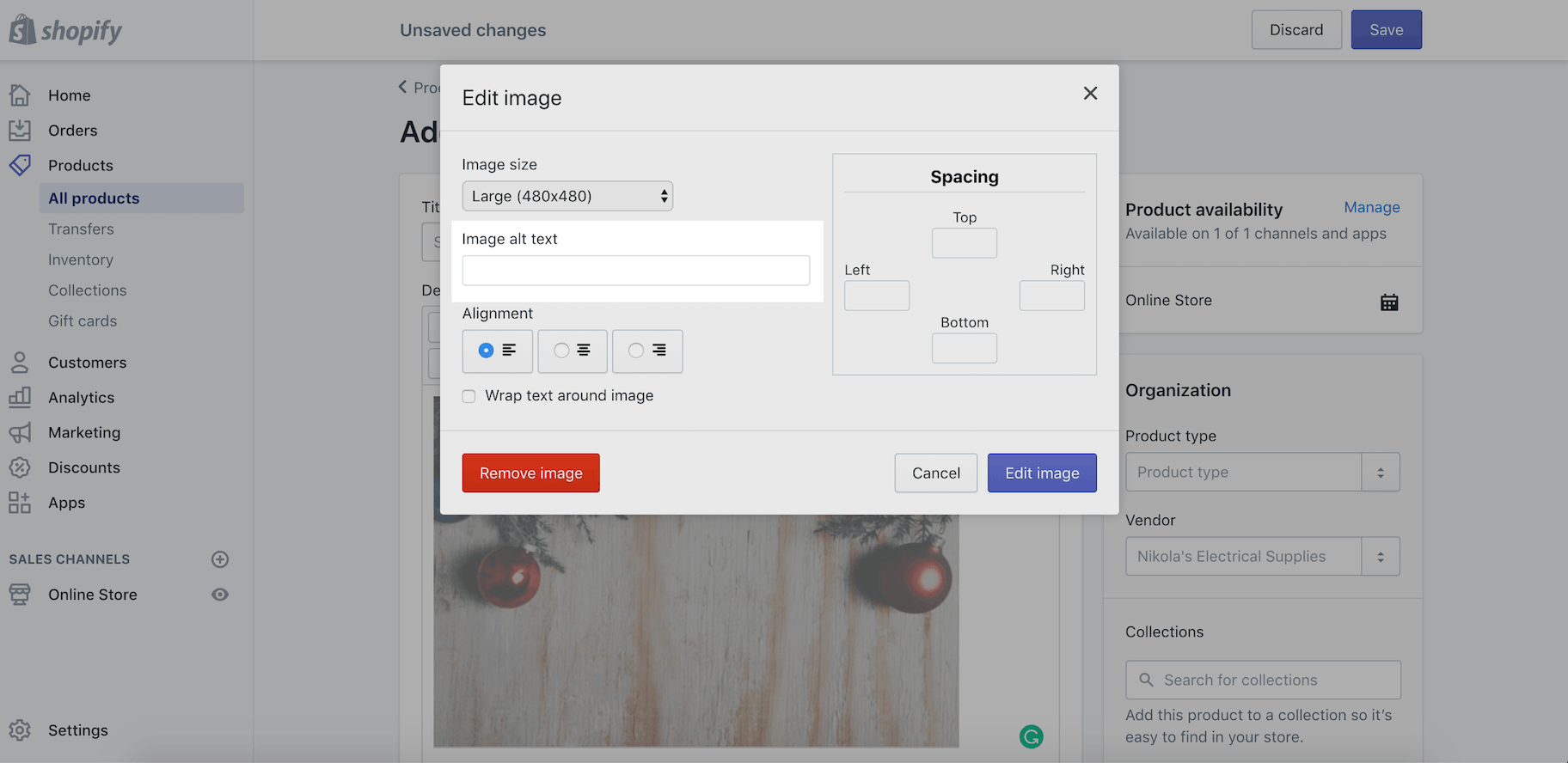Screen dimensions: 1568x763
Task: Click the Manage availability link
Action: (x=1371, y=207)
